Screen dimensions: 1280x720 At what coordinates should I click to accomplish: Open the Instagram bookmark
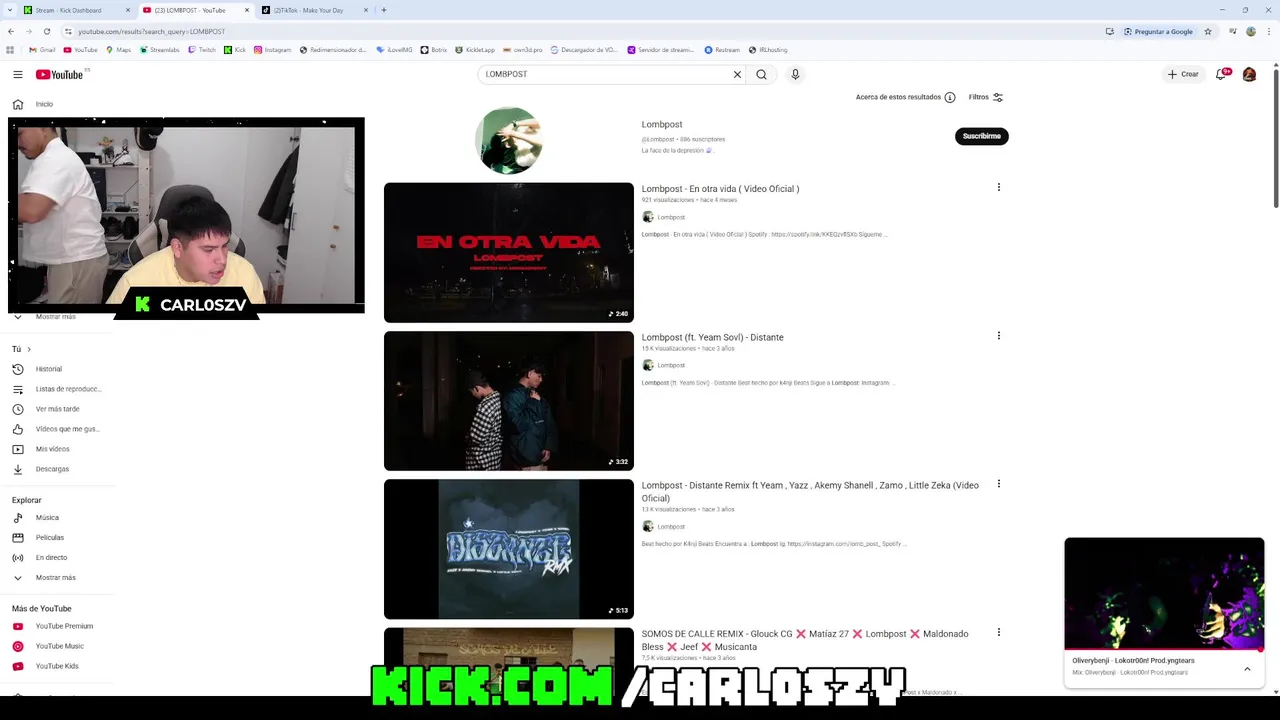click(x=272, y=49)
